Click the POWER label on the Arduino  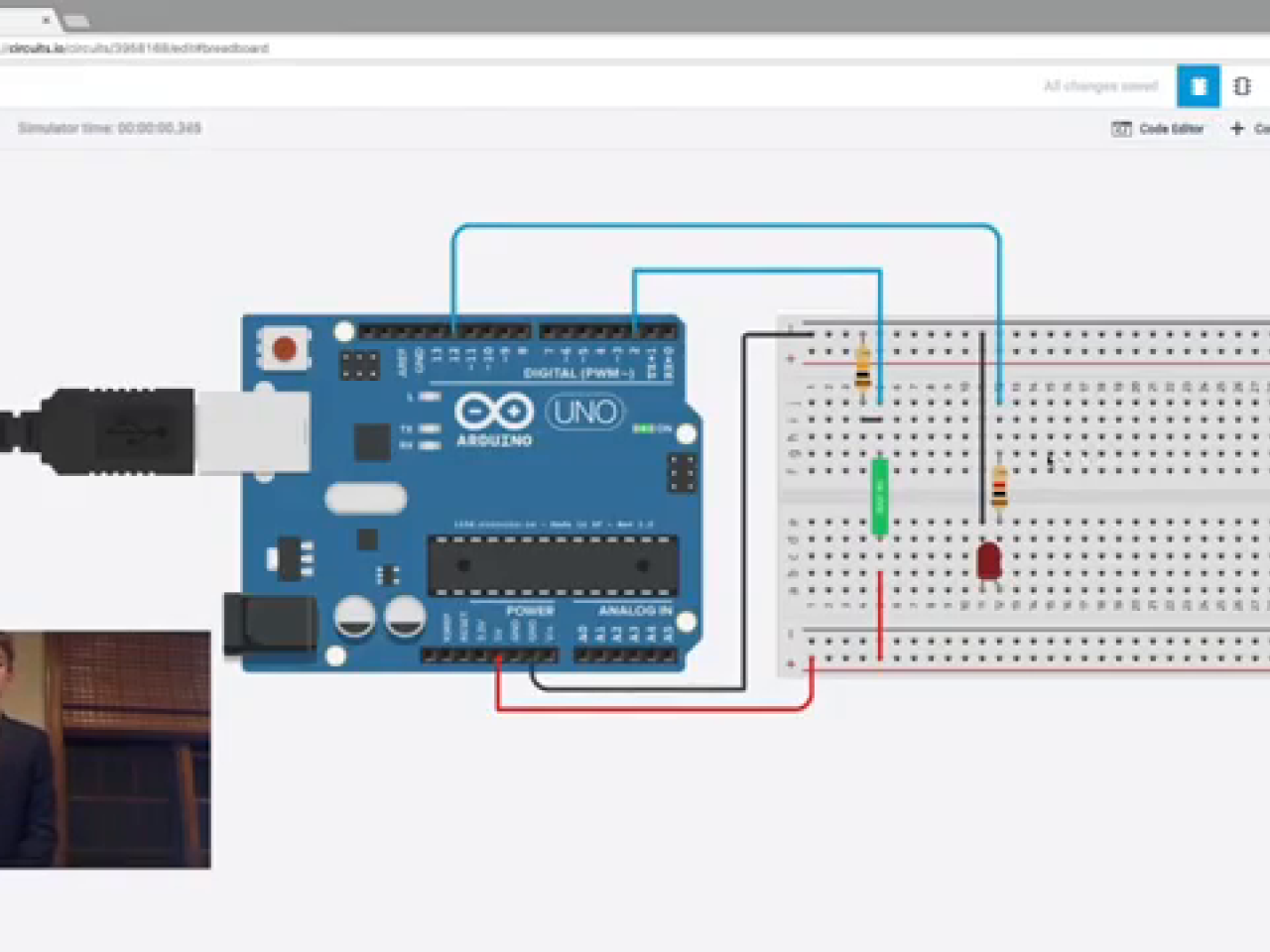530,611
